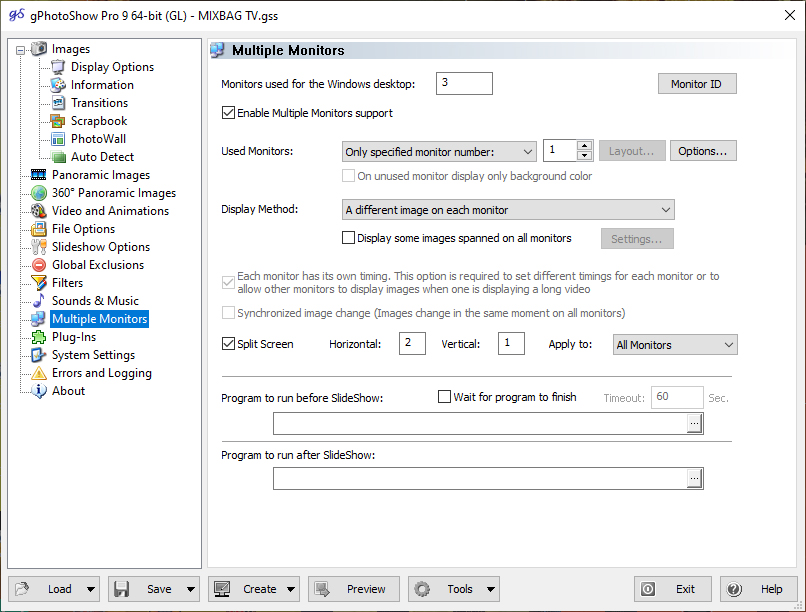Viewport: 806px width, 612px height.
Task: Click the Monitor ID button
Action: point(697,84)
